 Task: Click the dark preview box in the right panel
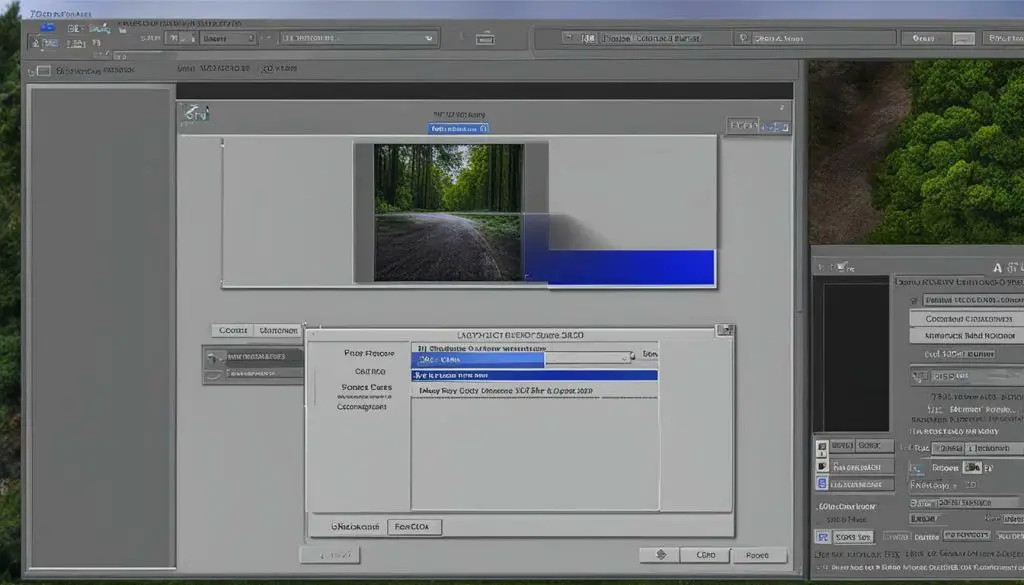click(x=851, y=353)
